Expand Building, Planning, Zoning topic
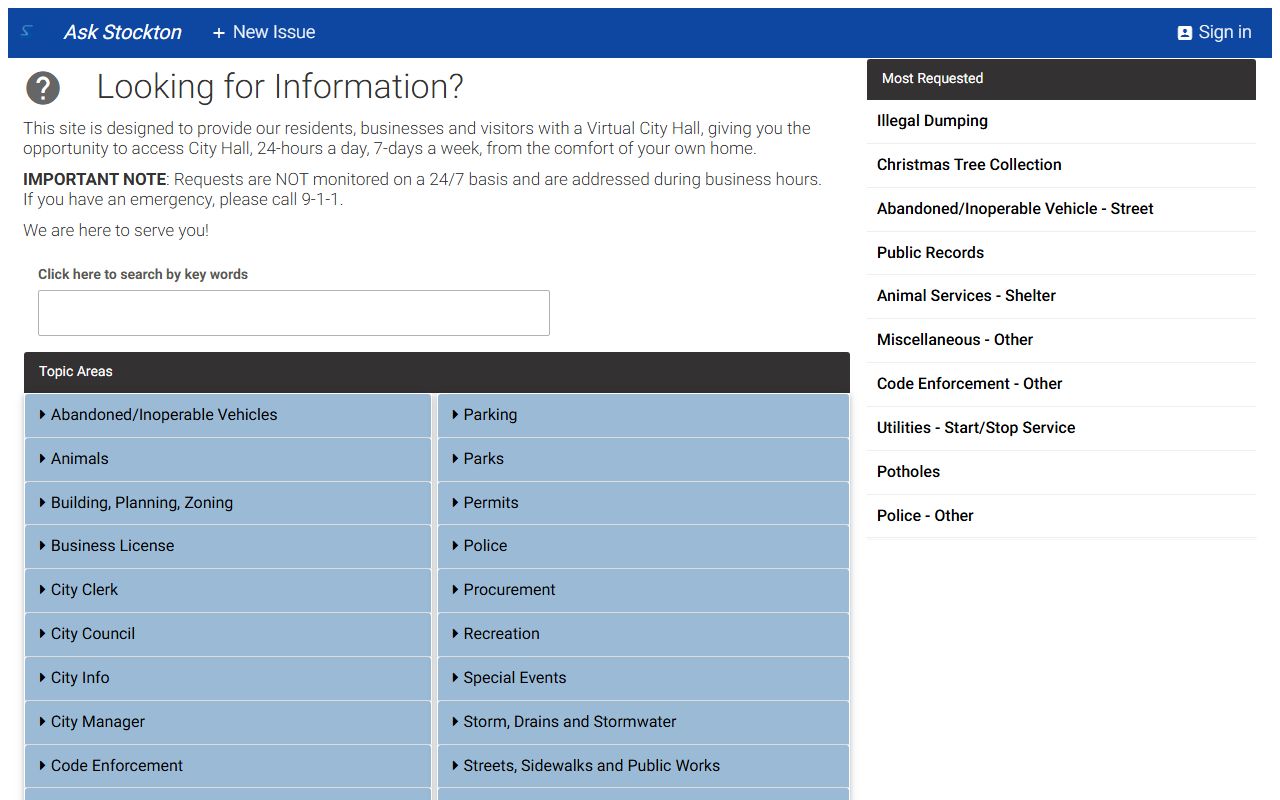Screen dimensions: 1280x800 coord(228,503)
